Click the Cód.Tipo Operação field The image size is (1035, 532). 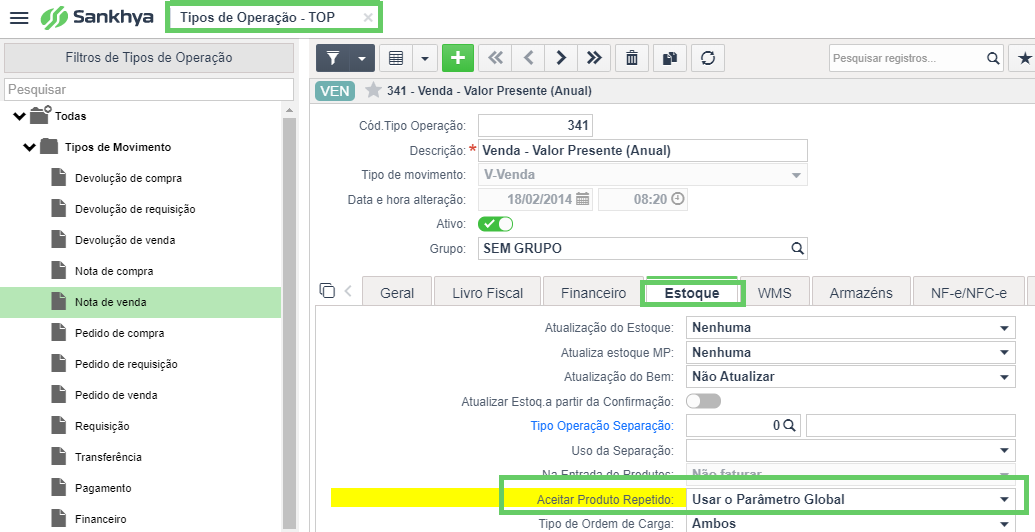click(535, 125)
